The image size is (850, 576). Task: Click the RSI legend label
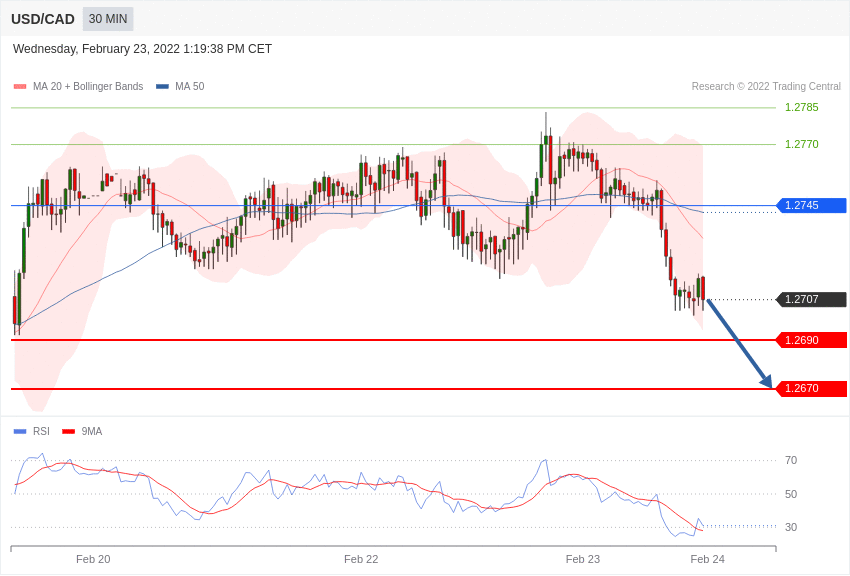point(41,431)
